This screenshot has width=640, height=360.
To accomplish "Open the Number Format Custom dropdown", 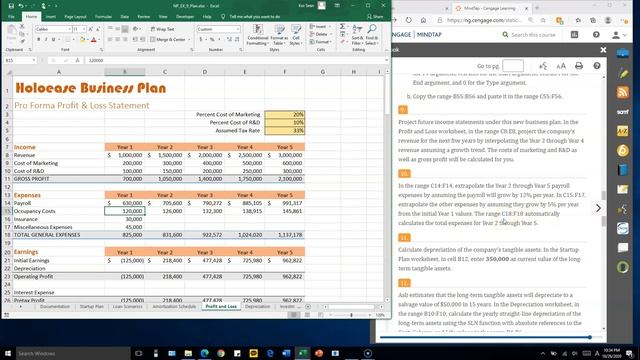I will click(238, 29).
